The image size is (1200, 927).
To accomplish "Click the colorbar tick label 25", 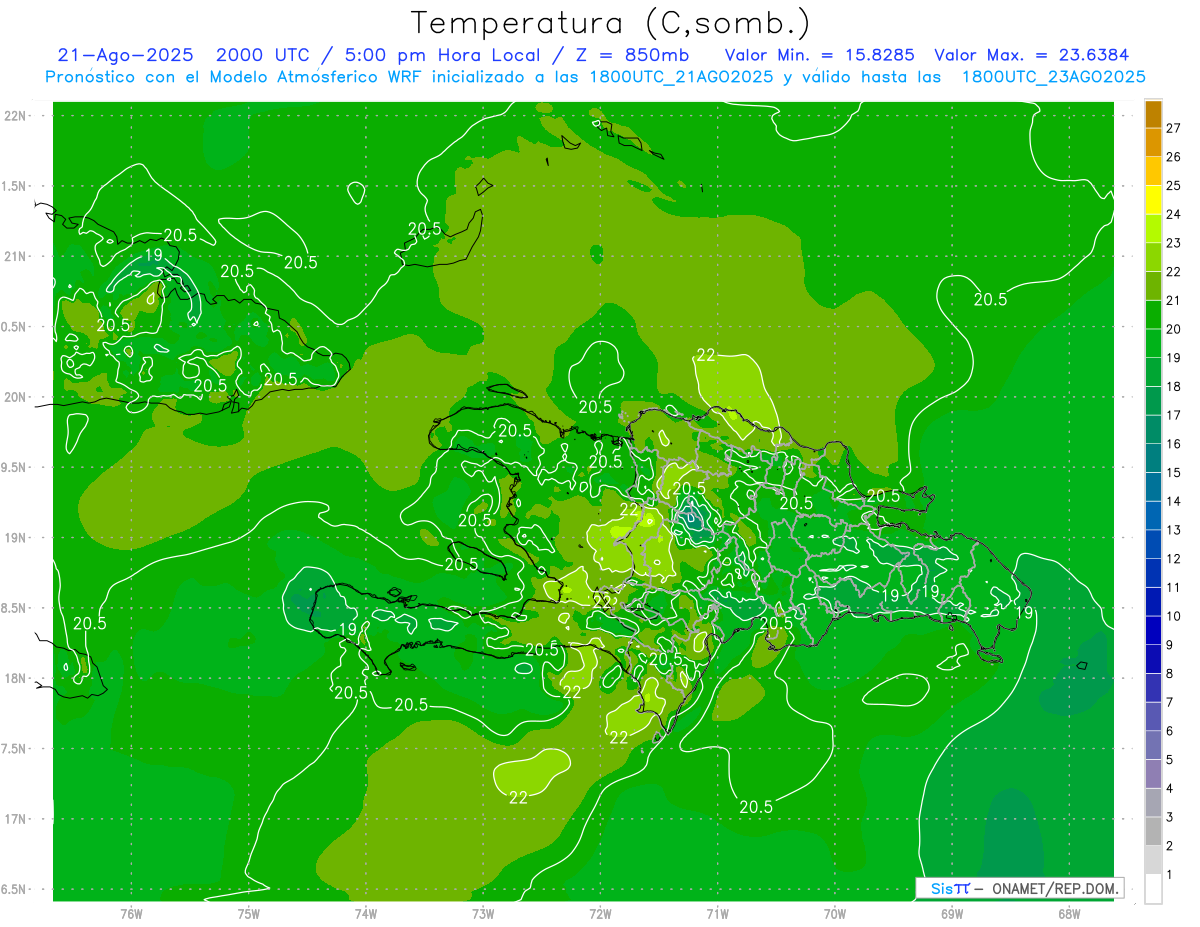I will coord(1173,186).
